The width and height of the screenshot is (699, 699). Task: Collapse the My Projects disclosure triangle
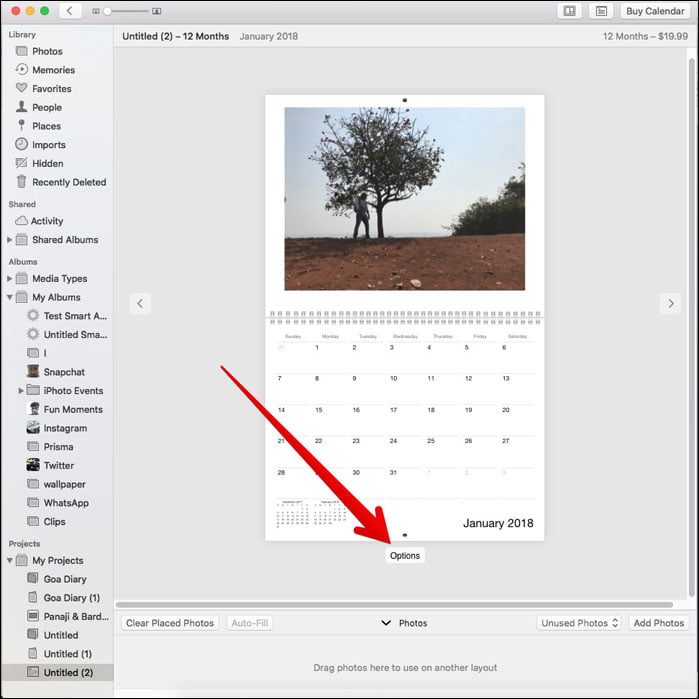pyautogui.click(x=9, y=560)
